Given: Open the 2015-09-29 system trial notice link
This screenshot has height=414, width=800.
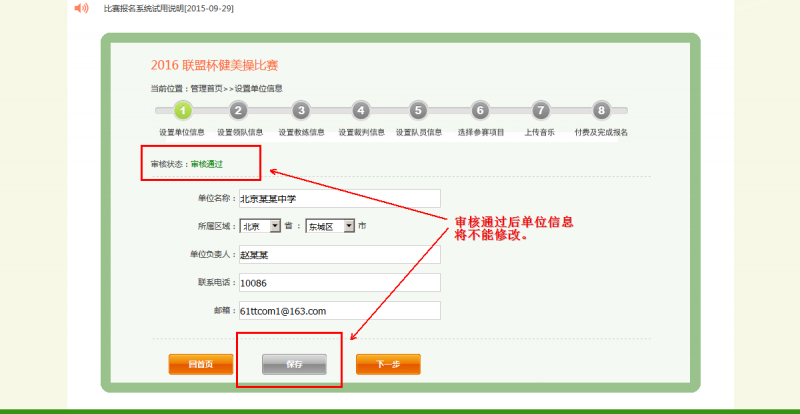Looking at the screenshot, I should tap(168, 8).
